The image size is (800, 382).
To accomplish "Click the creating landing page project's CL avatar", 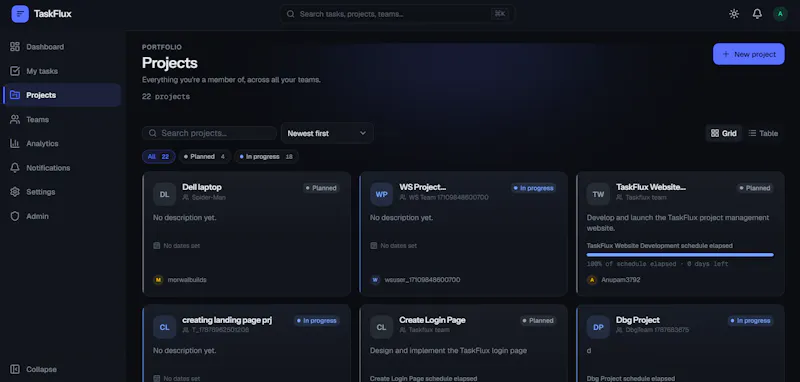I will point(164,327).
